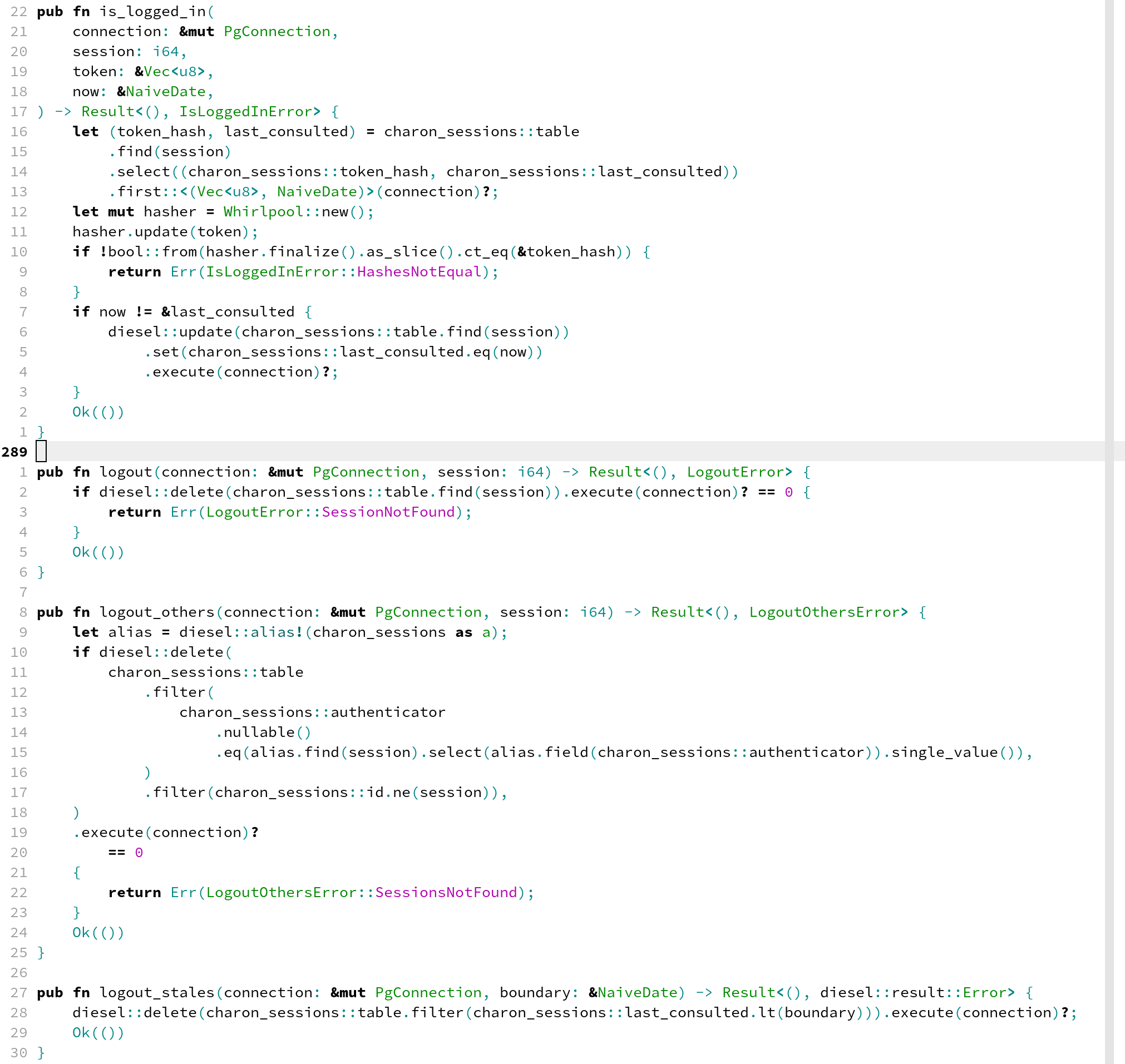Click Whirlpool::new() in the hasher line
The height and width of the screenshot is (1064, 1125).
click(x=294, y=212)
